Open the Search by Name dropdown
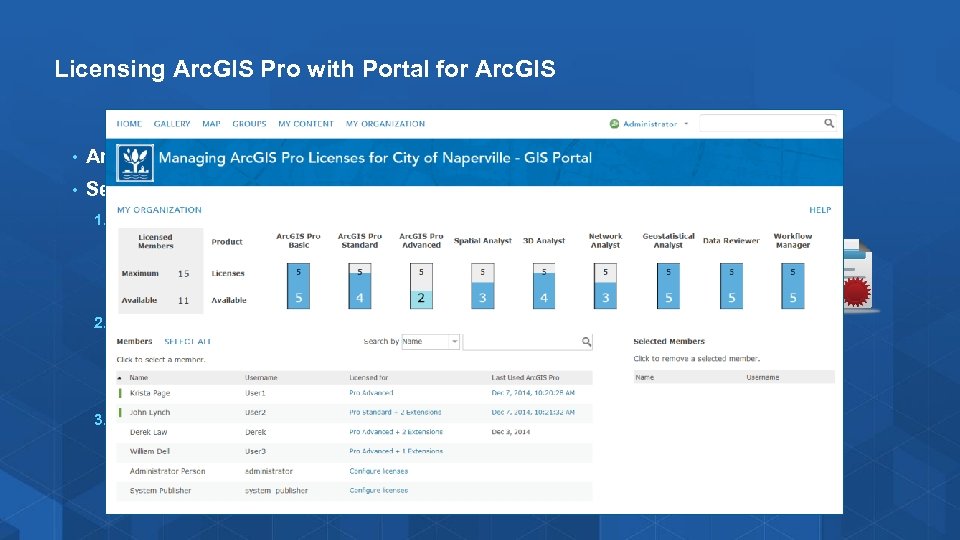Image resolution: width=960 pixels, height=540 pixels. [430, 342]
